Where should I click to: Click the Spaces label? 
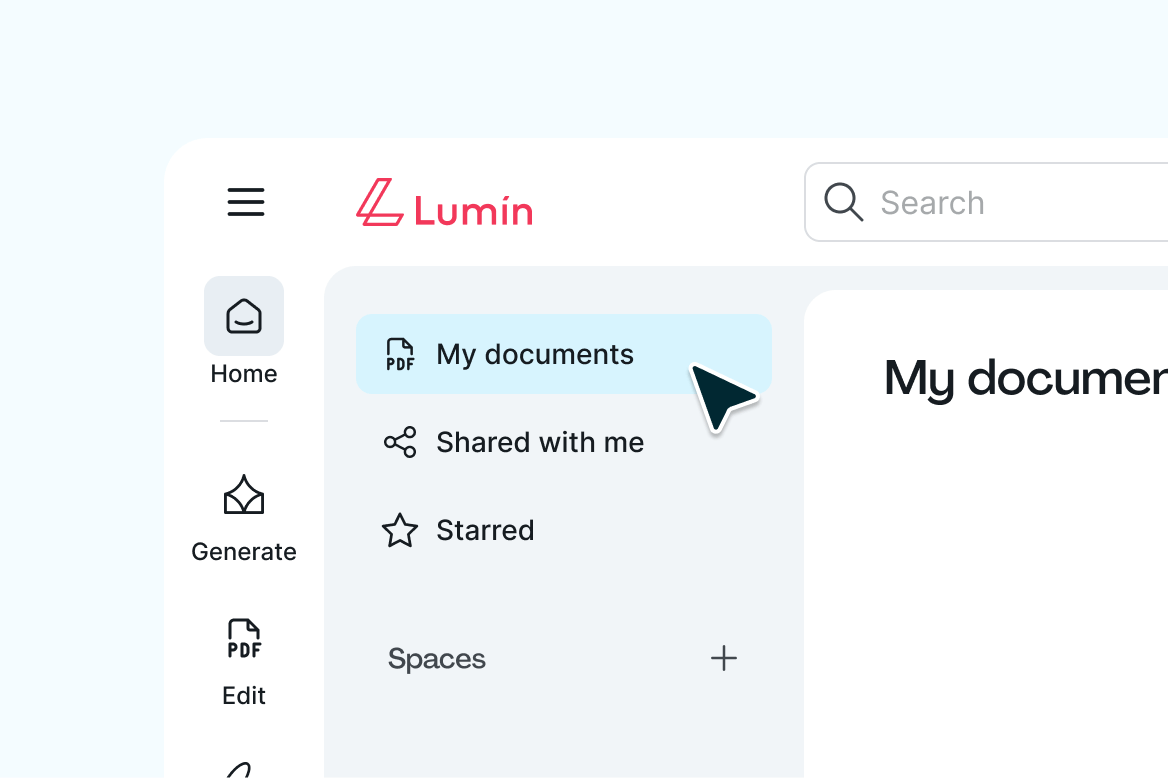[436, 659]
